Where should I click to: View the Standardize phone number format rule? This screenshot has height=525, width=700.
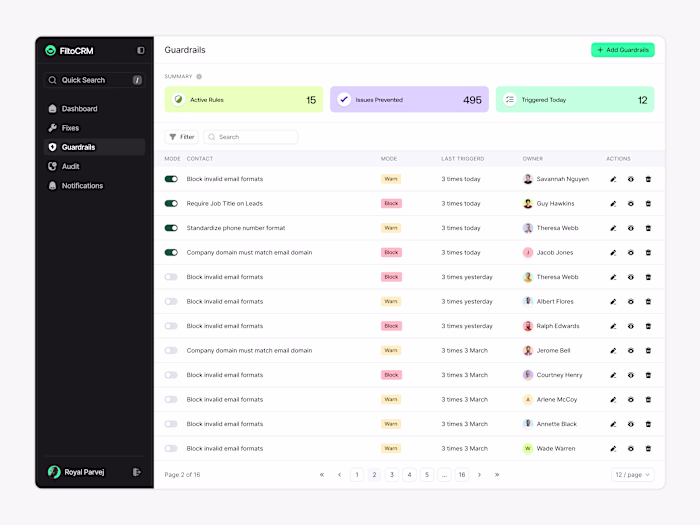point(631,228)
